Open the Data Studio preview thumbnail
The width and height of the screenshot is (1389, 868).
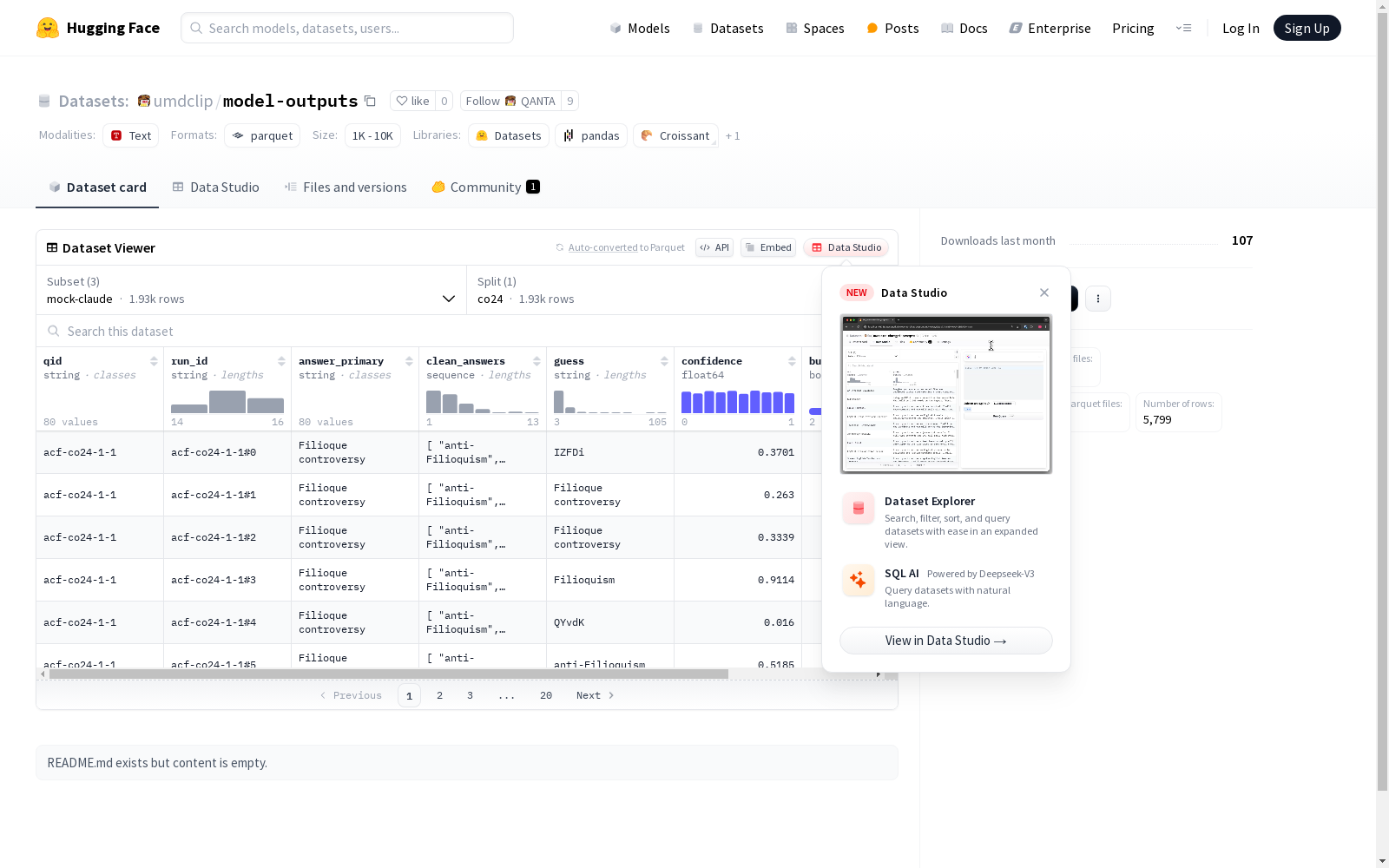pyautogui.click(x=946, y=394)
